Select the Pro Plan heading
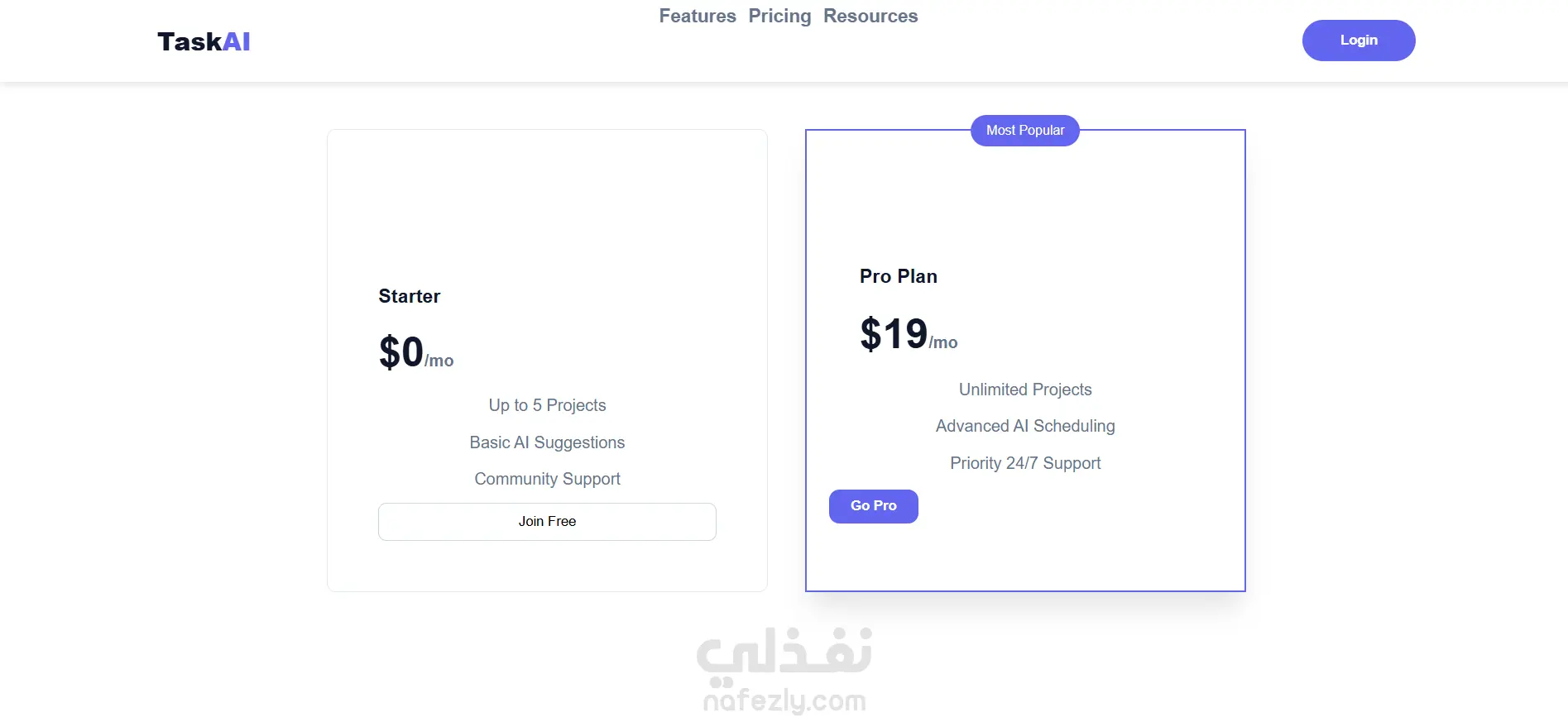Viewport: 1568px width, 717px height. [x=899, y=276]
